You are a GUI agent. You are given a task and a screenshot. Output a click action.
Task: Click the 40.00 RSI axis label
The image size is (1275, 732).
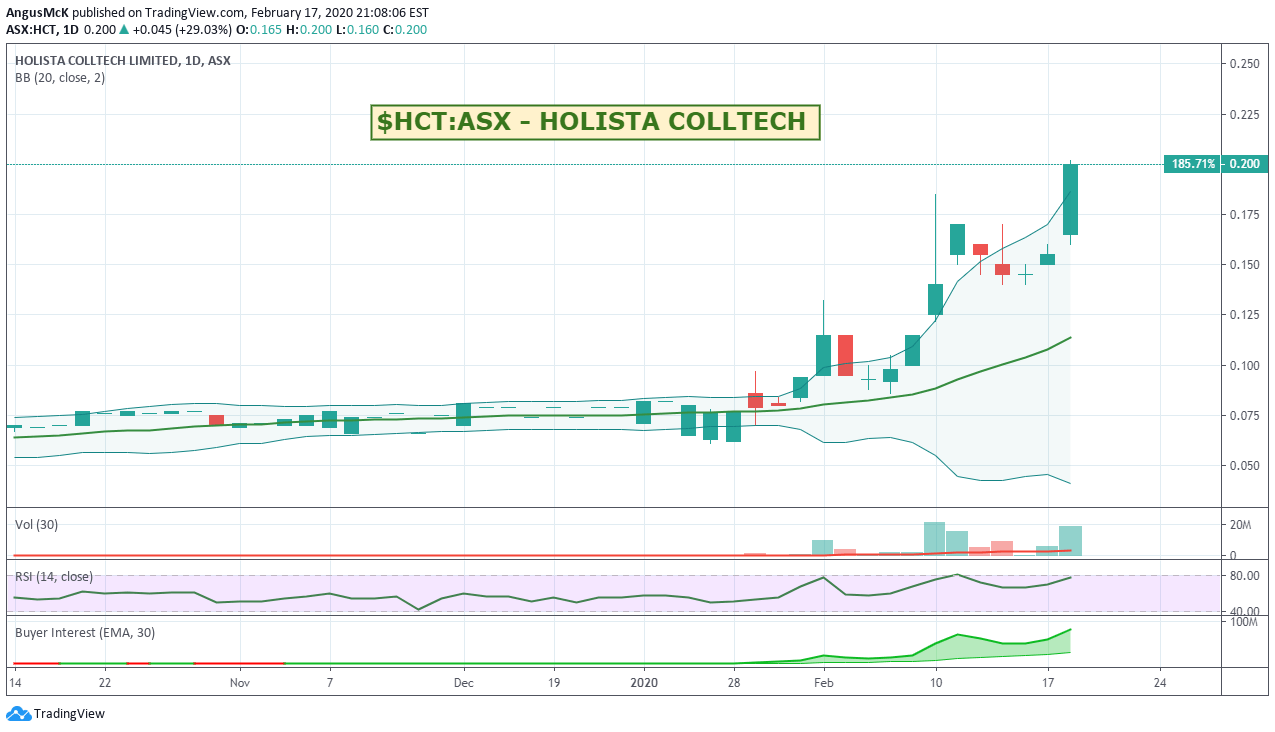coord(1244,612)
